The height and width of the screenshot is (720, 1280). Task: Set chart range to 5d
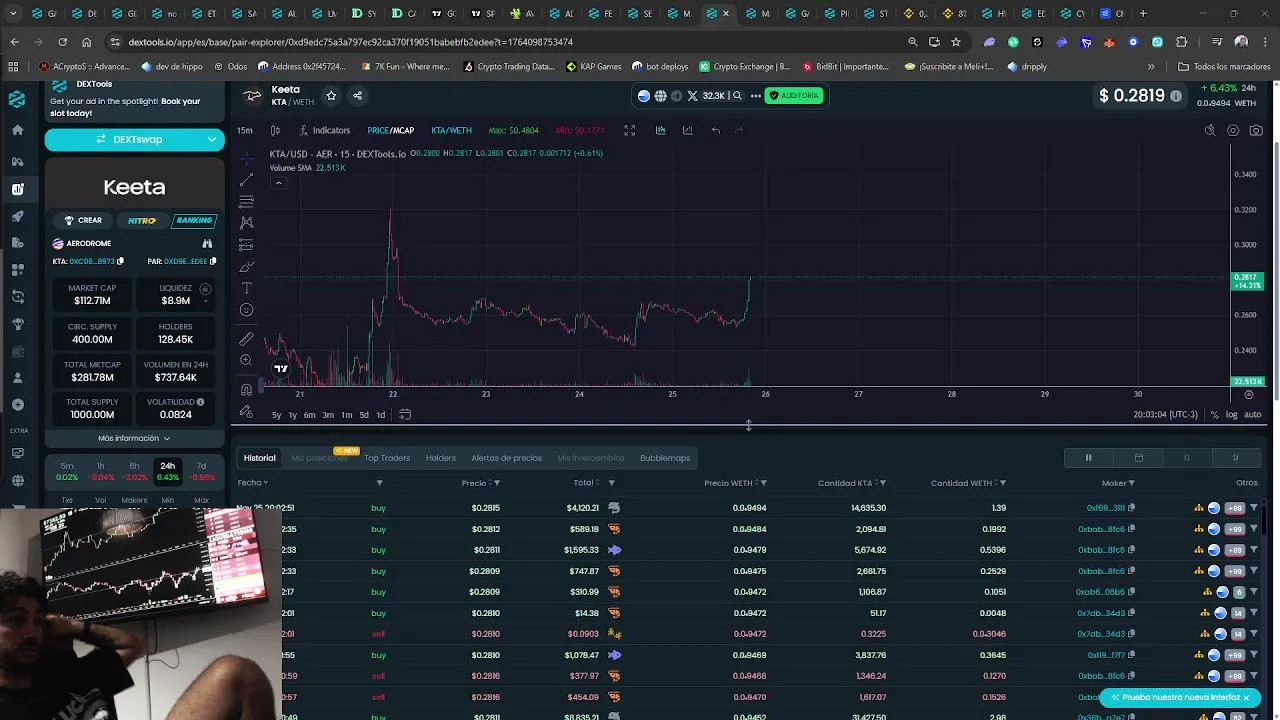click(363, 415)
